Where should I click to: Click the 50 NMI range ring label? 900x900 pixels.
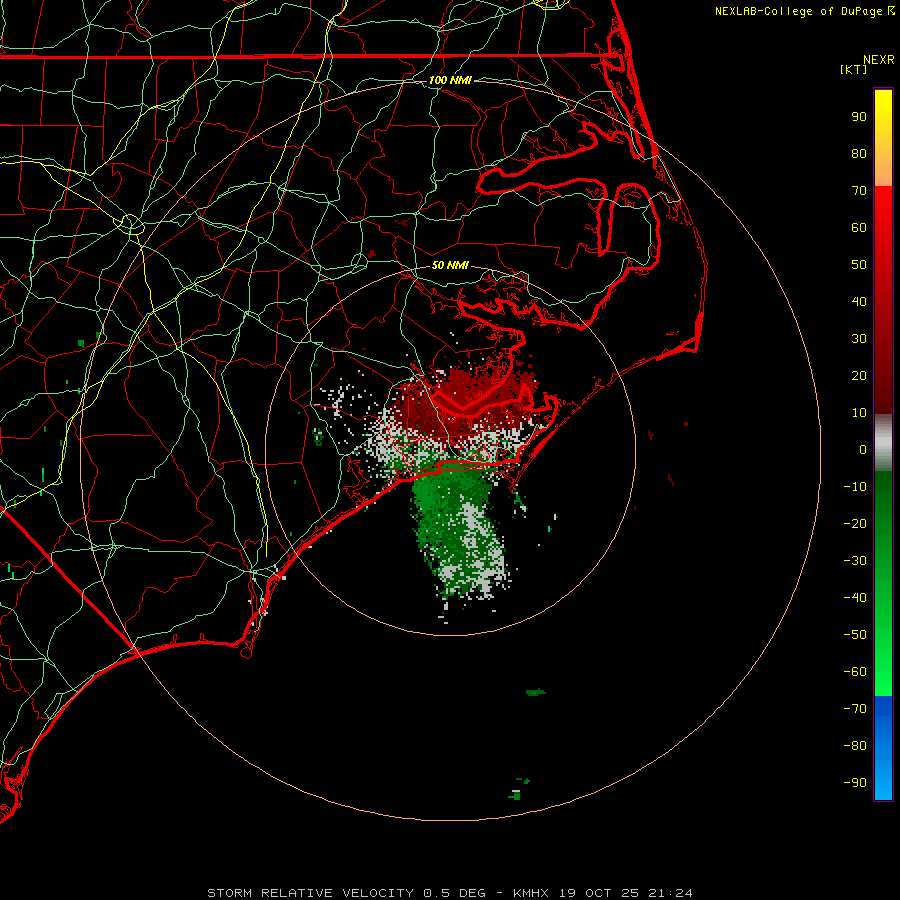(x=450, y=265)
